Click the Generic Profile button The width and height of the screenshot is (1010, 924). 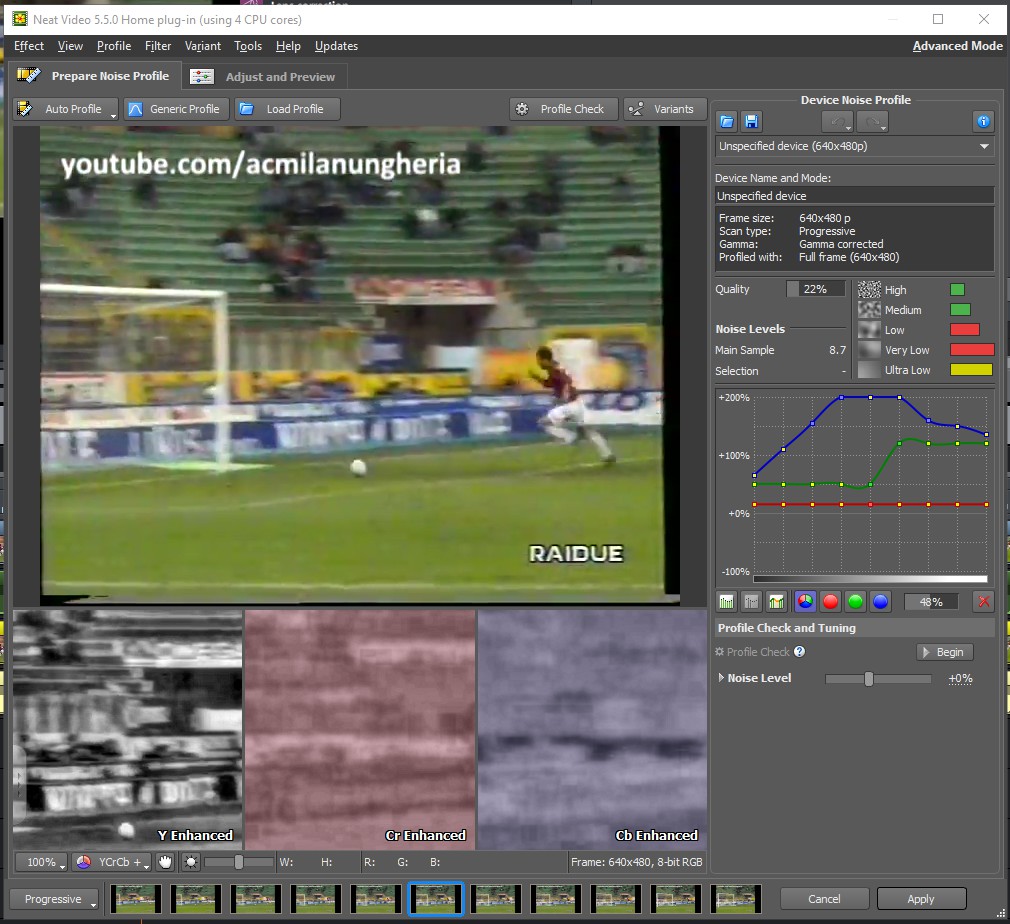(175, 109)
